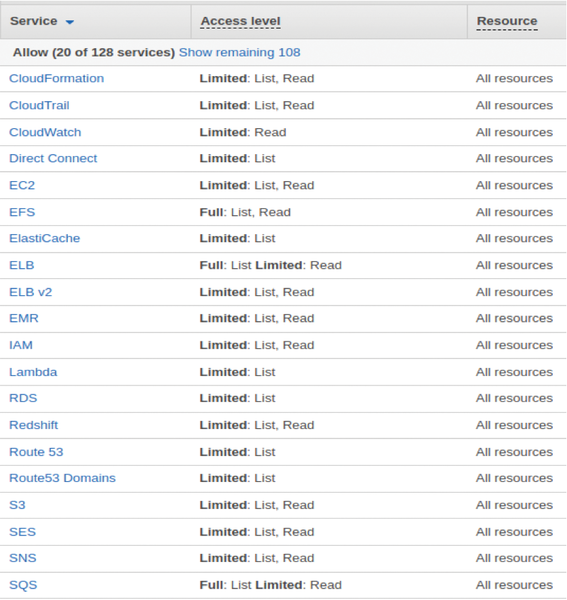Open the Route53 Domains service link
The width and height of the screenshot is (567, 600).
tap(62, 478)
